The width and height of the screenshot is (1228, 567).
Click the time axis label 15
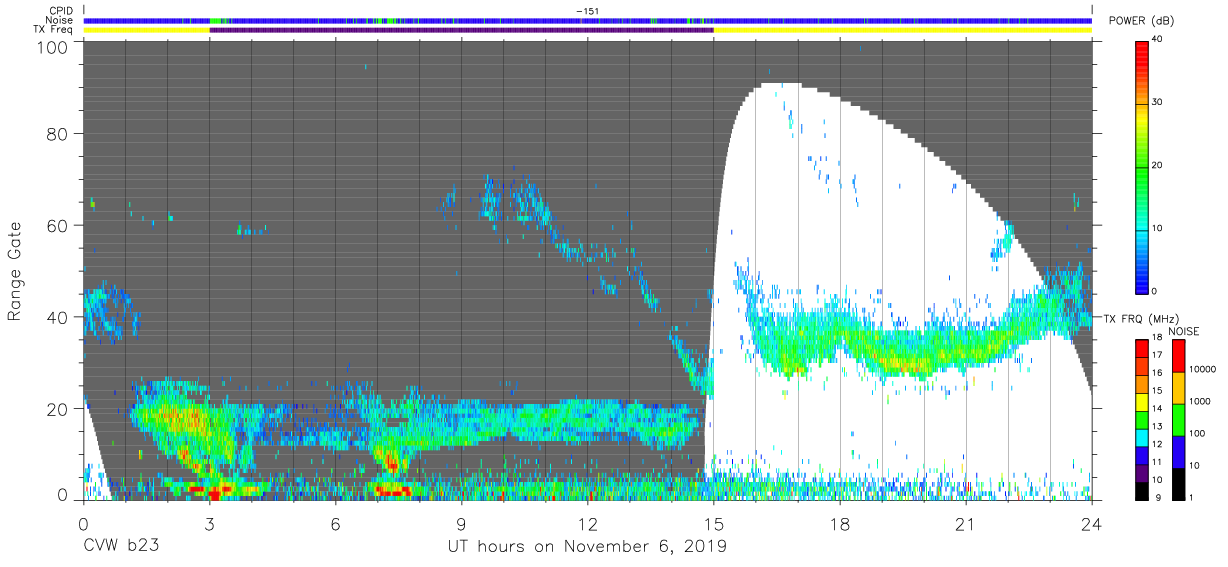713,523
